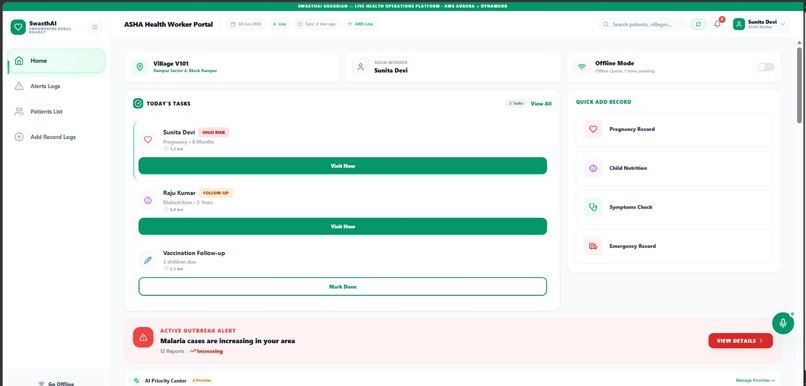Open Alerts Logs in the sidebar
The width and height of the screenshot is (806, 386).
coord(57,86)
